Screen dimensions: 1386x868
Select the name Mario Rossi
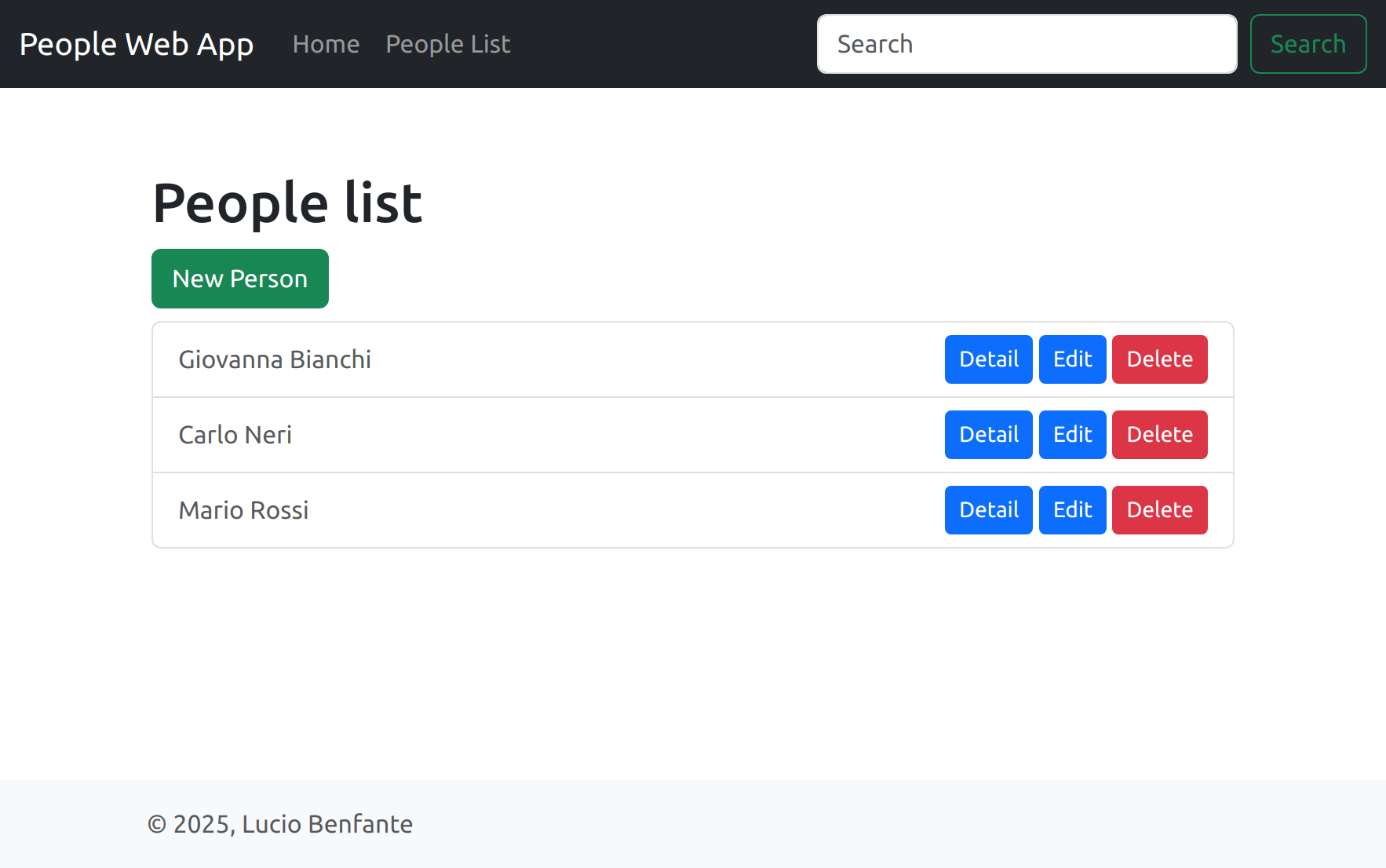(x=243, y=510)
